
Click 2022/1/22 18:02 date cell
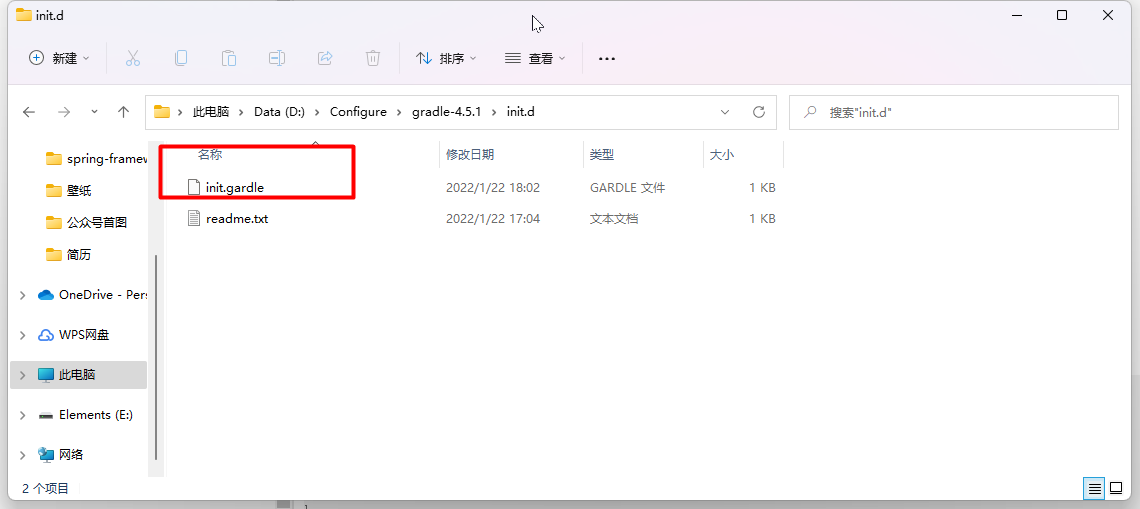coord(493,188)
